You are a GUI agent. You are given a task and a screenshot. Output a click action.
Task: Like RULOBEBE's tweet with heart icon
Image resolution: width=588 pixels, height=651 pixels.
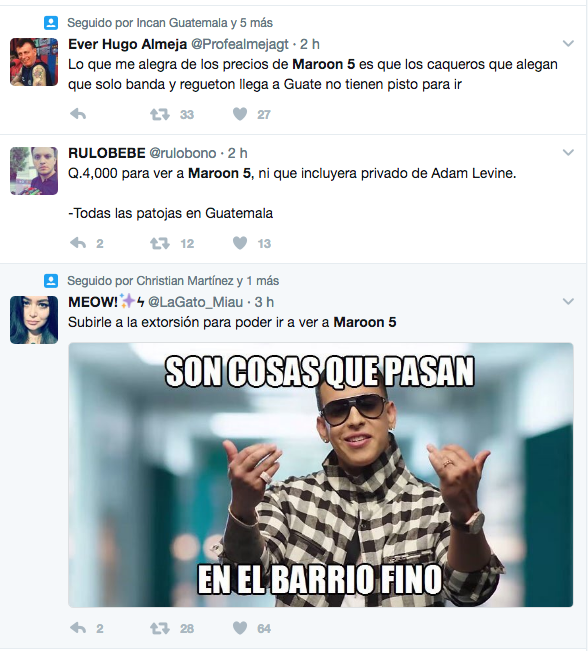click(x=240, y=243)
